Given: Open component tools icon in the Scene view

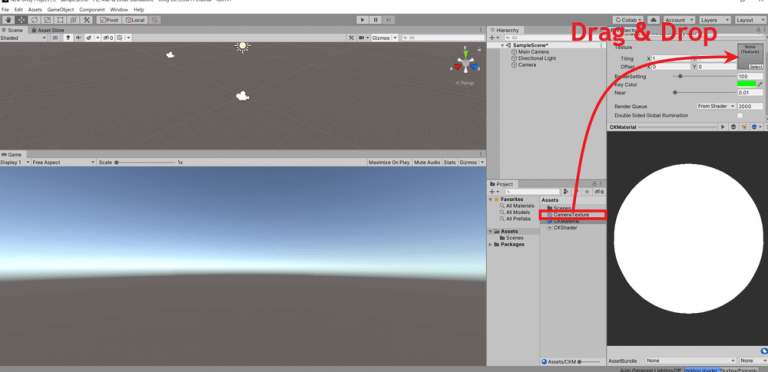Looking at the screenshot, I should click(x=351, y=38).
